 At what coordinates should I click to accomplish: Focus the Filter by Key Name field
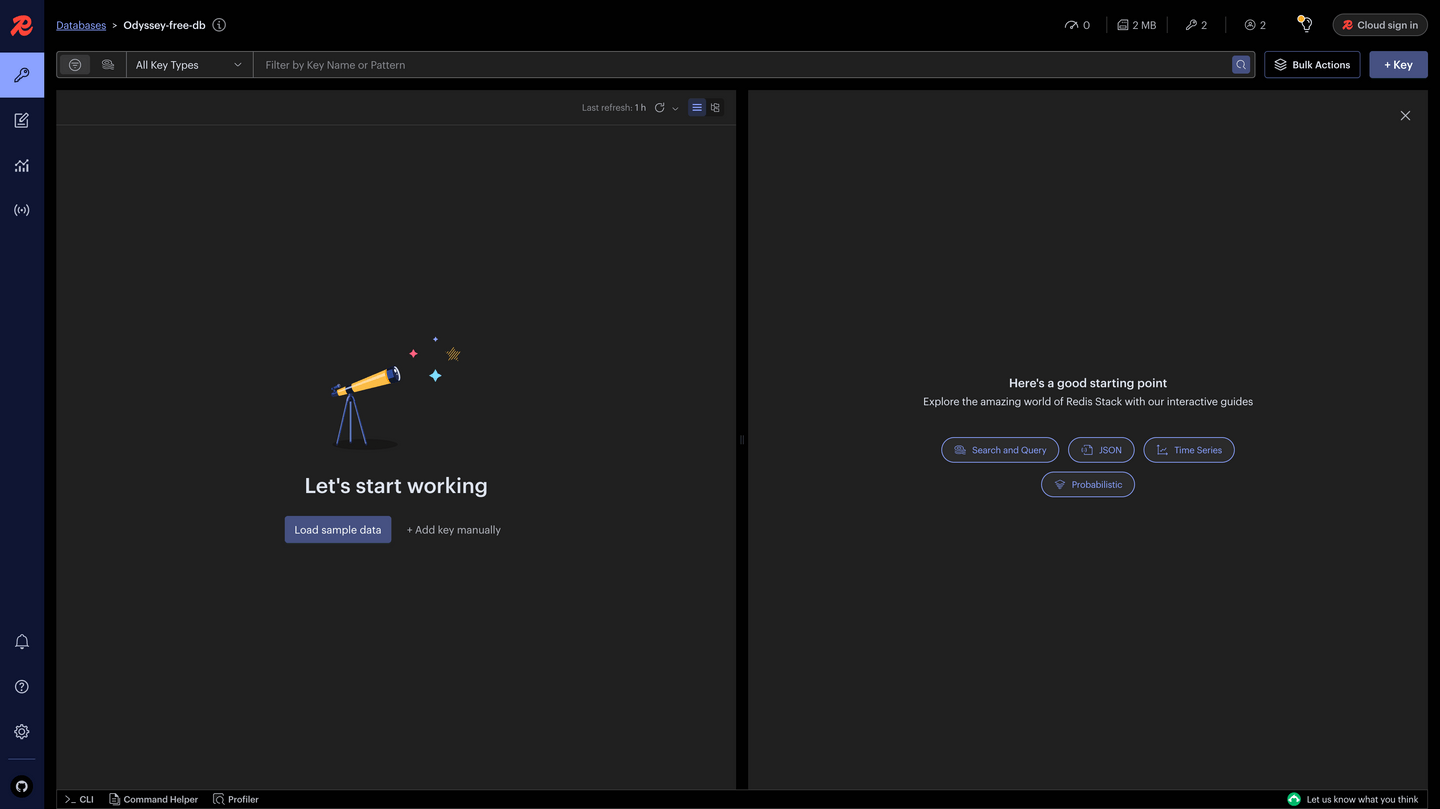tap(740, 65)
